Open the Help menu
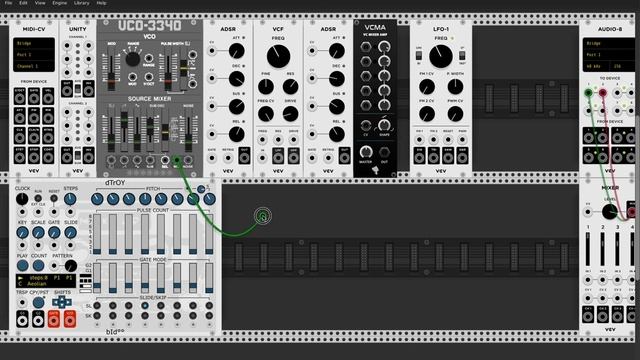640x360 pixels. point(101,3)
